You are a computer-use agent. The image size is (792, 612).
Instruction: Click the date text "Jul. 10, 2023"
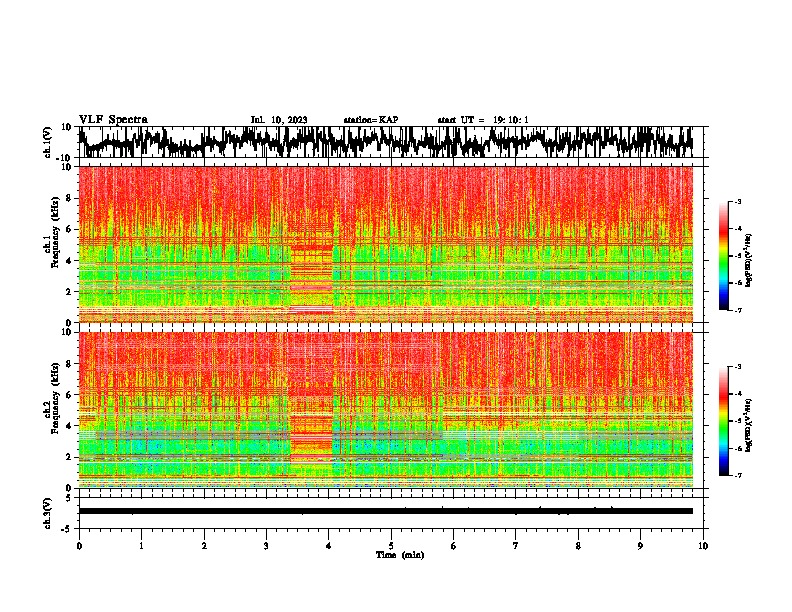(x=279, y=120)
